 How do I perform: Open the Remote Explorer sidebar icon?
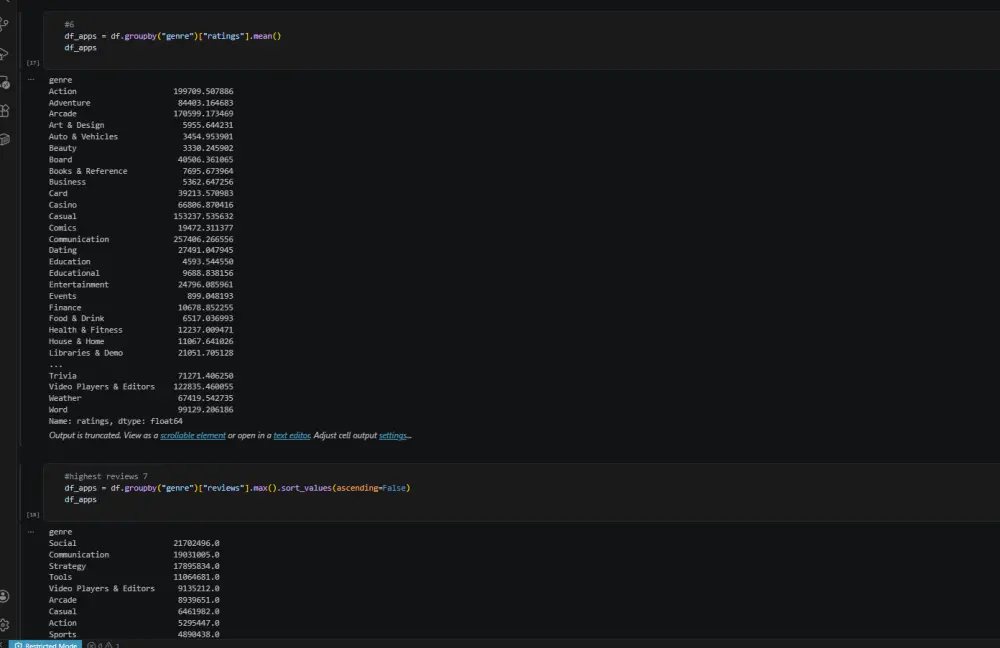pos(4,82)
